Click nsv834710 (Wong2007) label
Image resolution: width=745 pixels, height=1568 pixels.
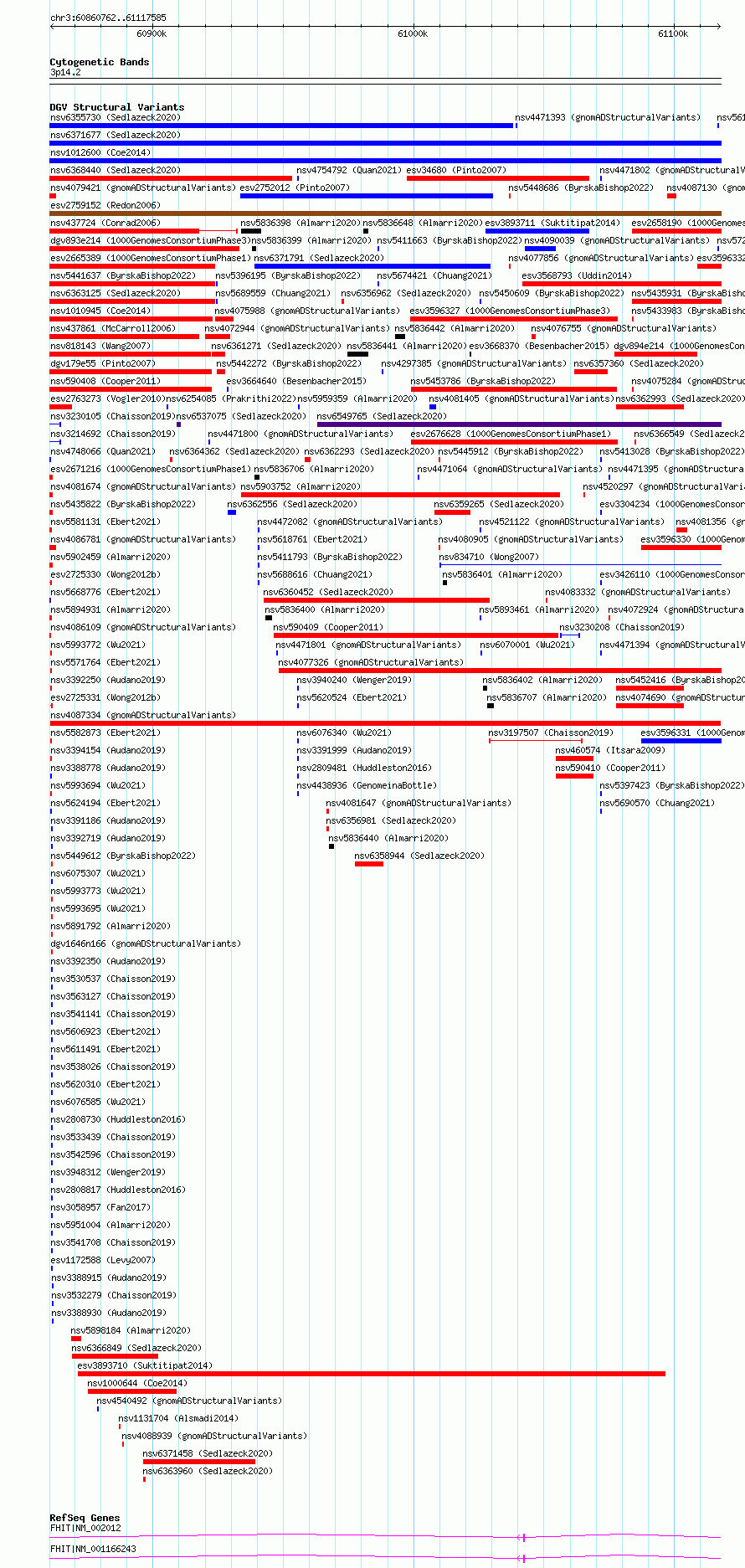[x=490, y=557]
